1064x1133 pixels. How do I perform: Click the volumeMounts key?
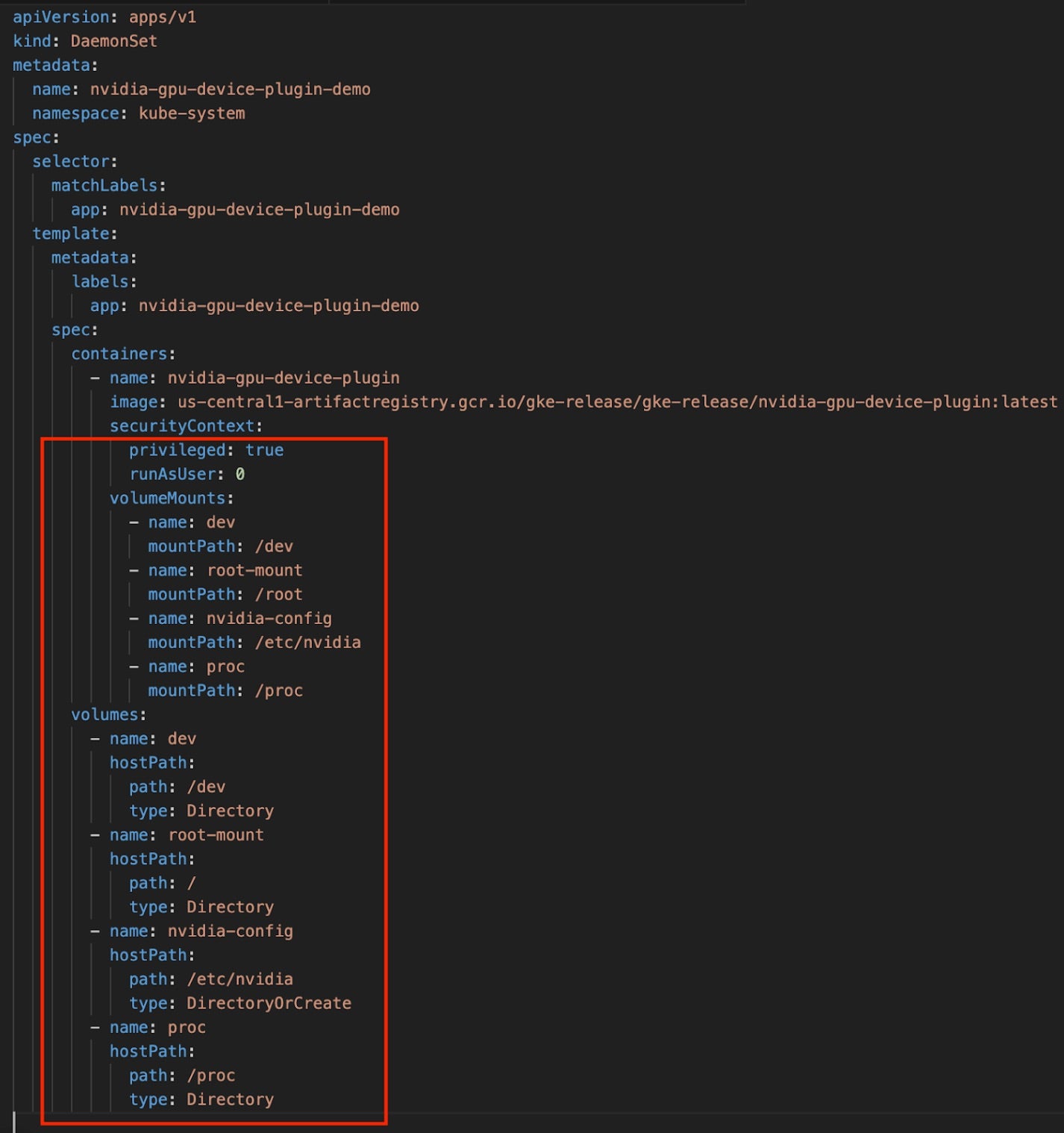pyautogui.click(x=168, y=499)
